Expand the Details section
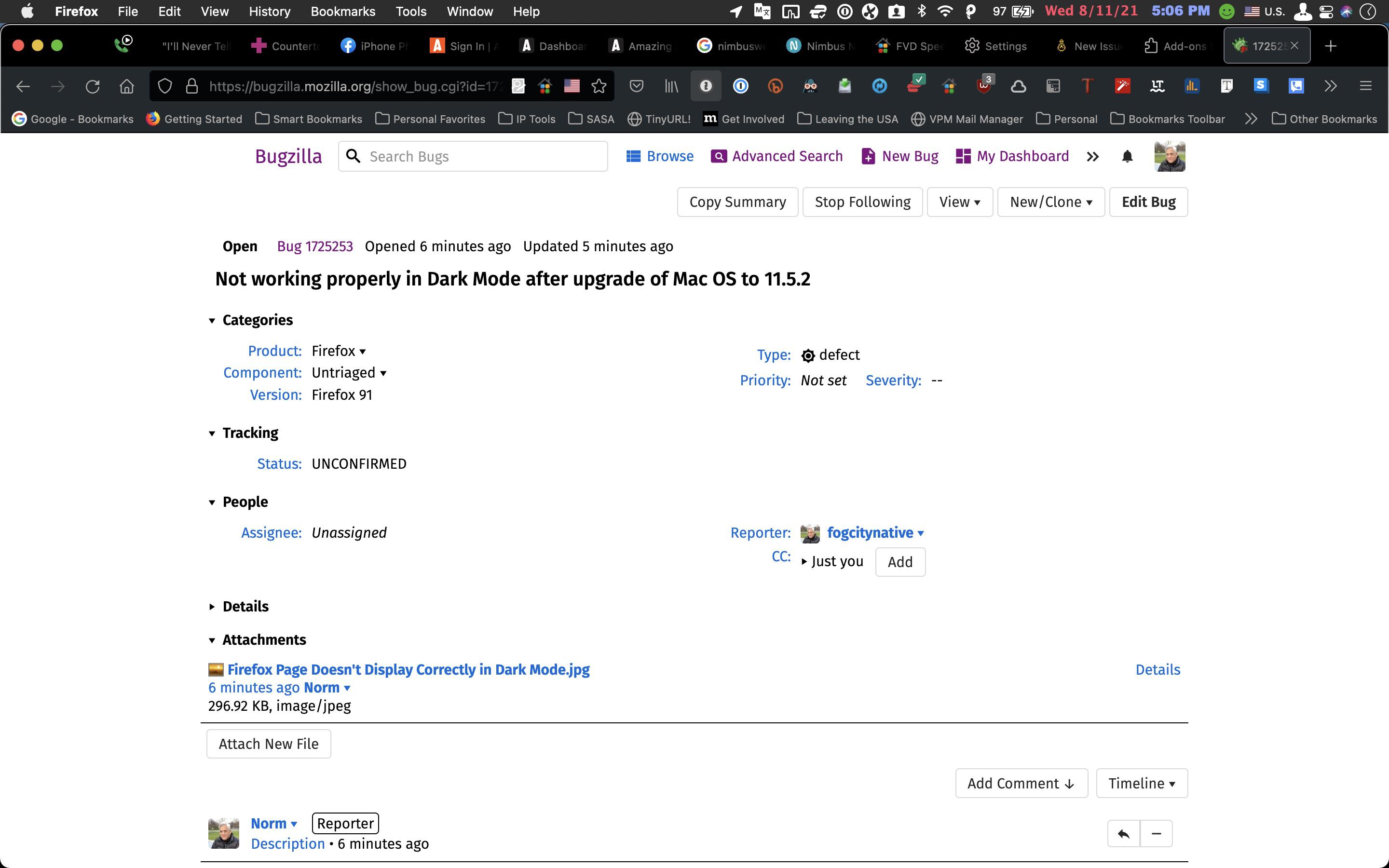 [212, 607]
